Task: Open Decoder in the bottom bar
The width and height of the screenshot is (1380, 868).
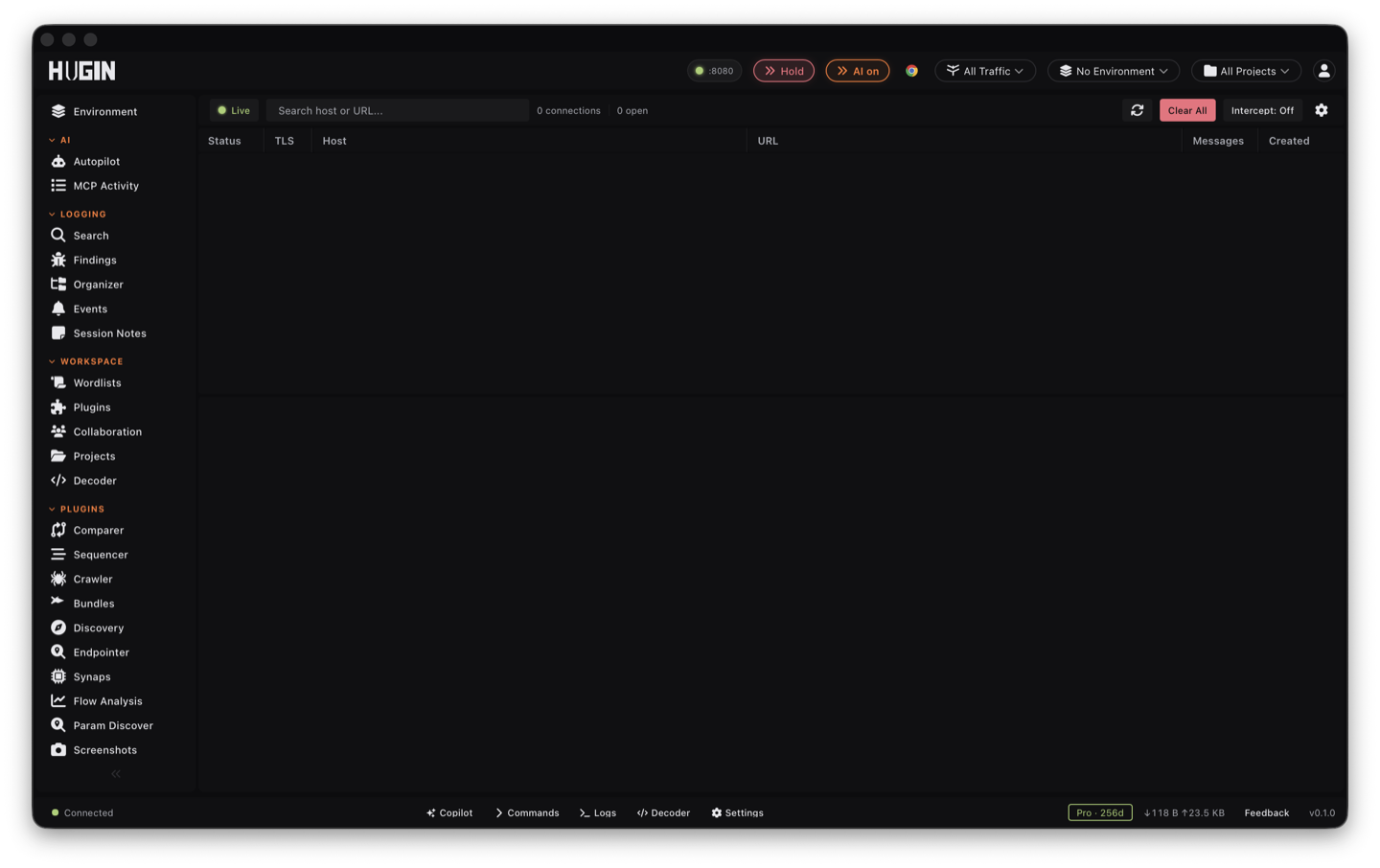Action: 663,812
